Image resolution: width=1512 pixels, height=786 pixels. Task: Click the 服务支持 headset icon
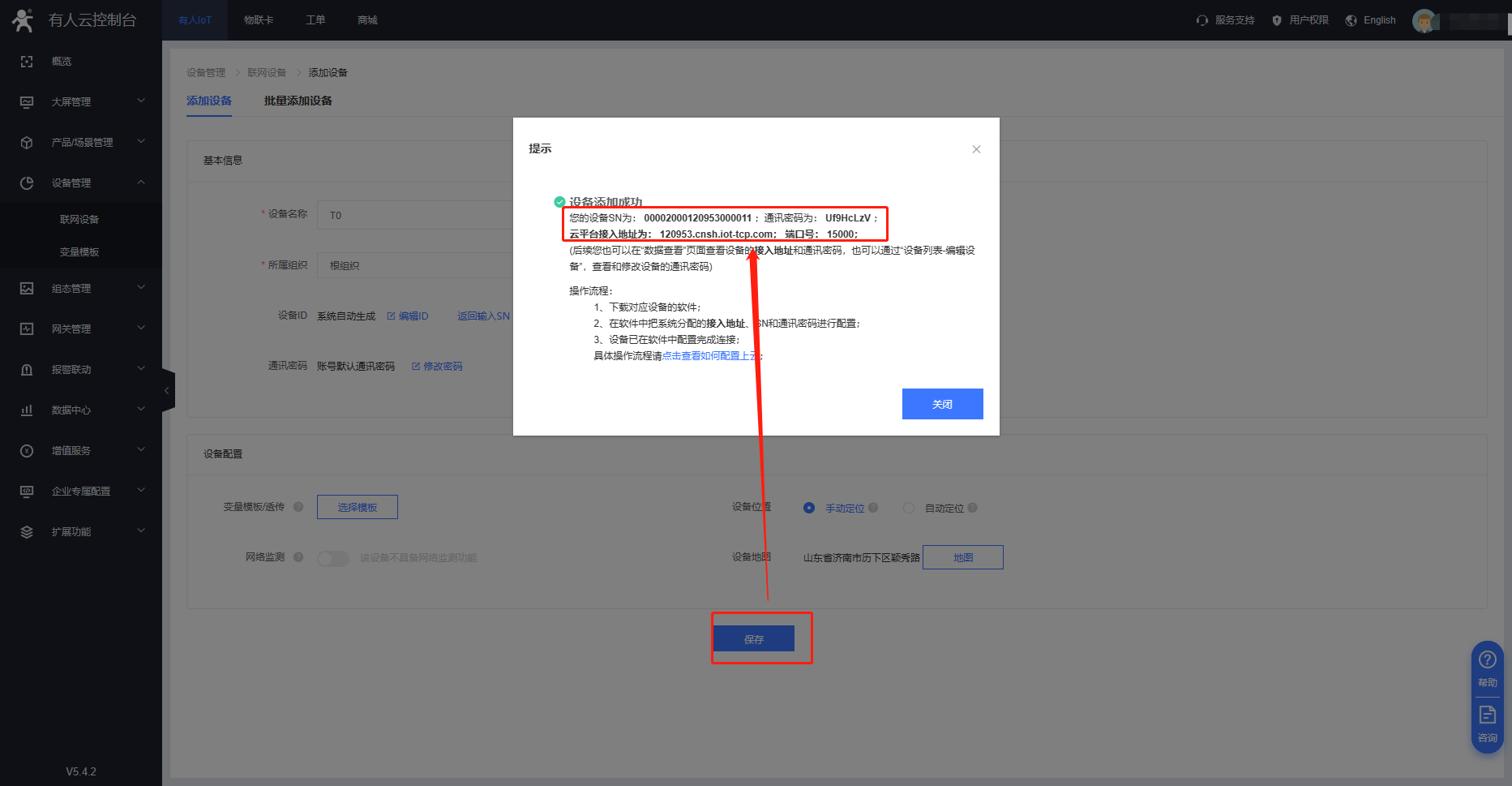point(1202,20)
